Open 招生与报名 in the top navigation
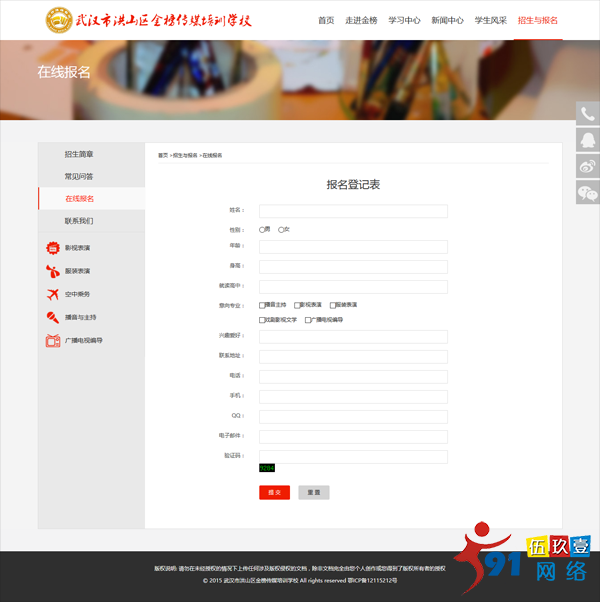600x602 pixels. (537, 20)
